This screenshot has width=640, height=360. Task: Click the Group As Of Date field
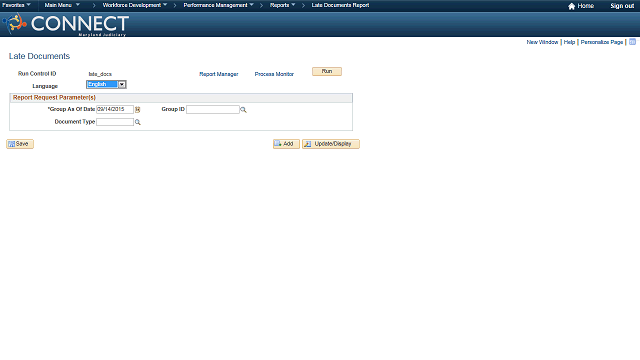115,109
